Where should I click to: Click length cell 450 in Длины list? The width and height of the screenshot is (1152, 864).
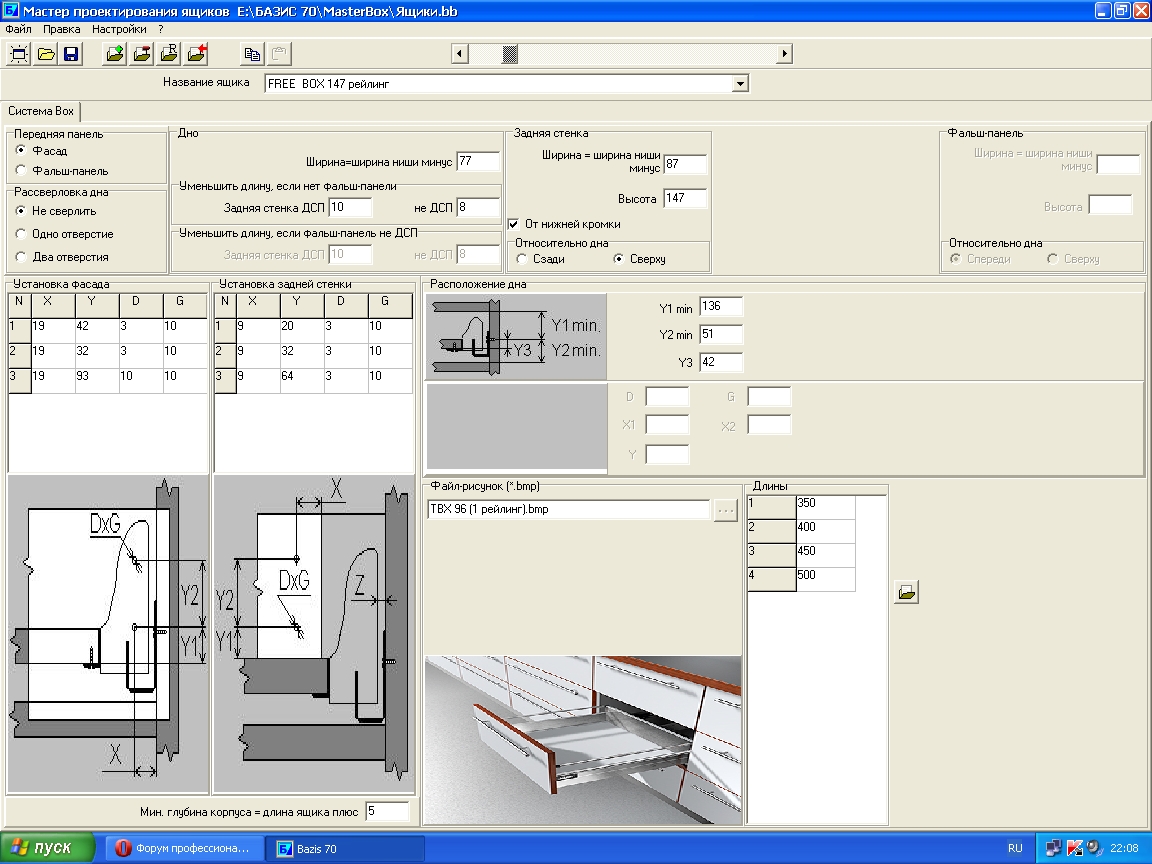pyautogui.click(x=825, y=555)
